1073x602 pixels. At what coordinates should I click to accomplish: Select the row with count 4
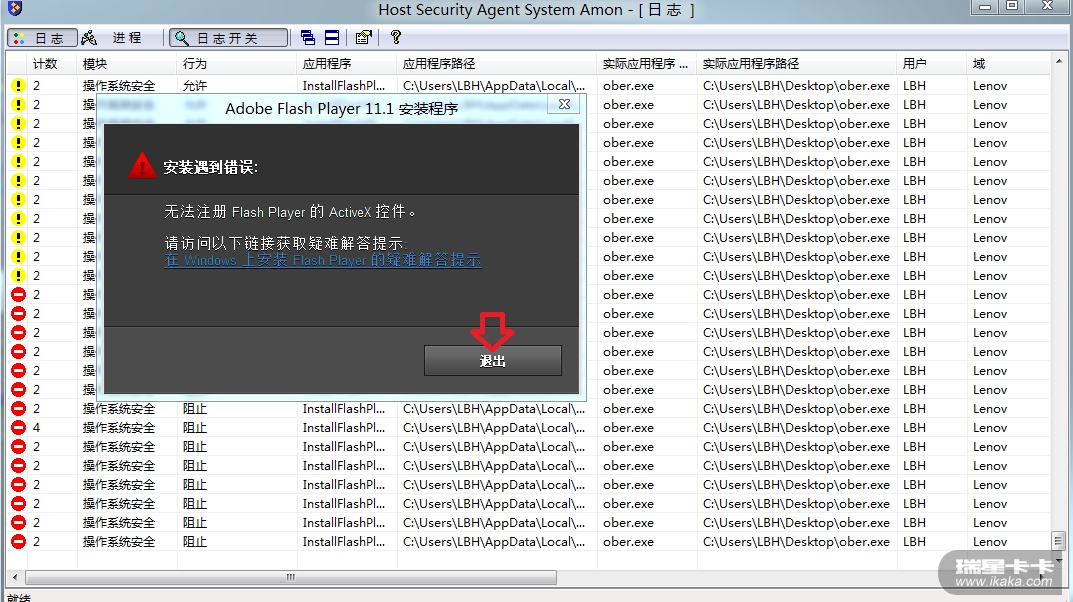pos(530,428)
